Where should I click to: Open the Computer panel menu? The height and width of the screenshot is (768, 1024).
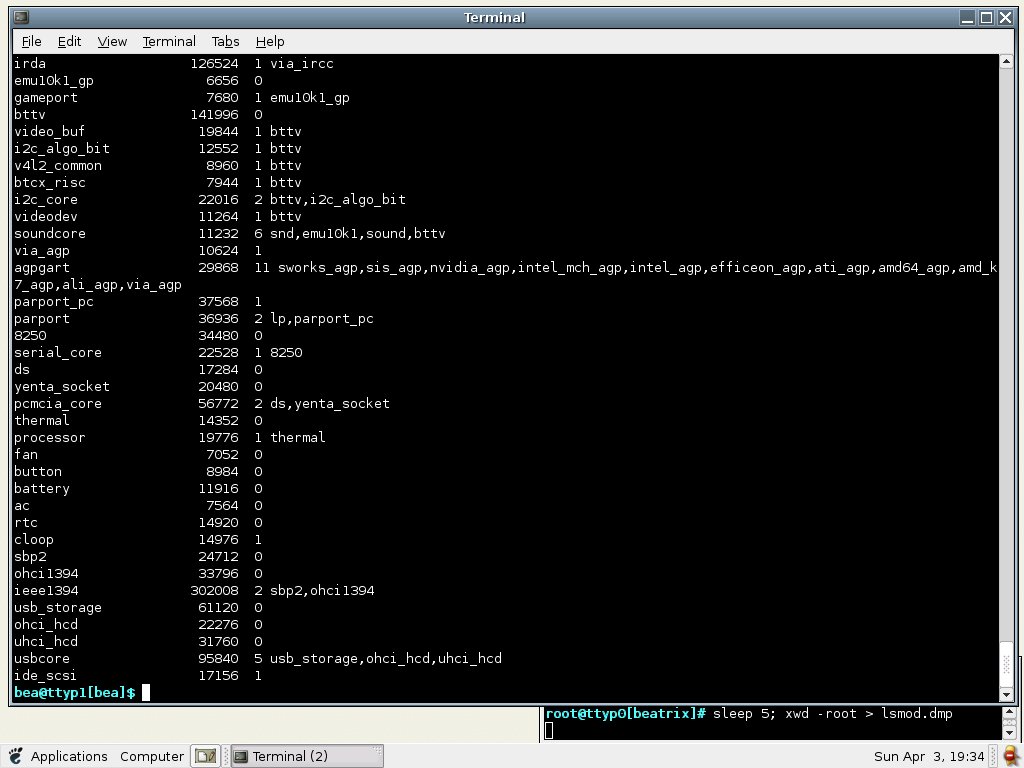[152, 756]
